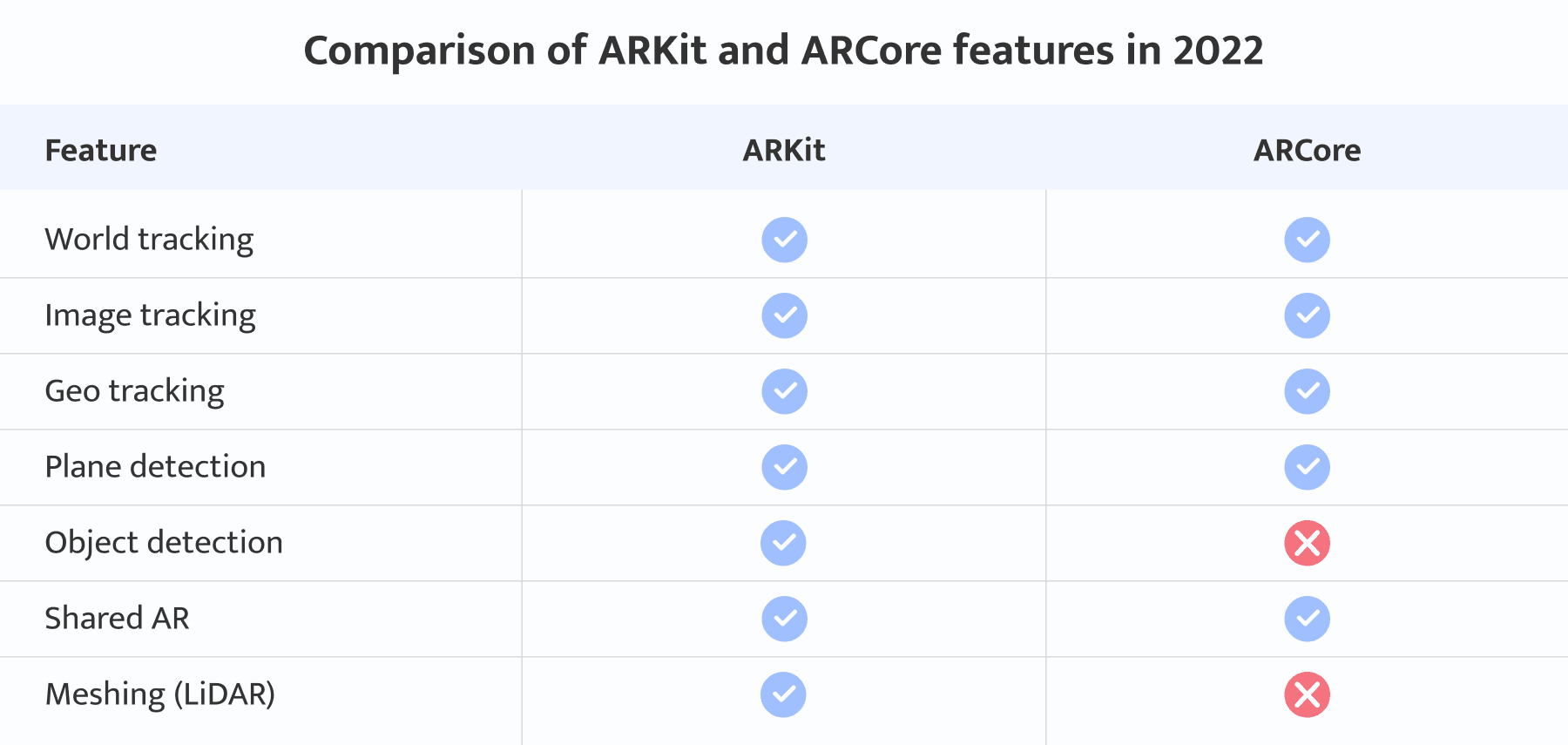The width and height of the screenshot is (1568, 745).
Task: Click ARCore check icon for Shared AR
Action: click(x=1307, y=619)
